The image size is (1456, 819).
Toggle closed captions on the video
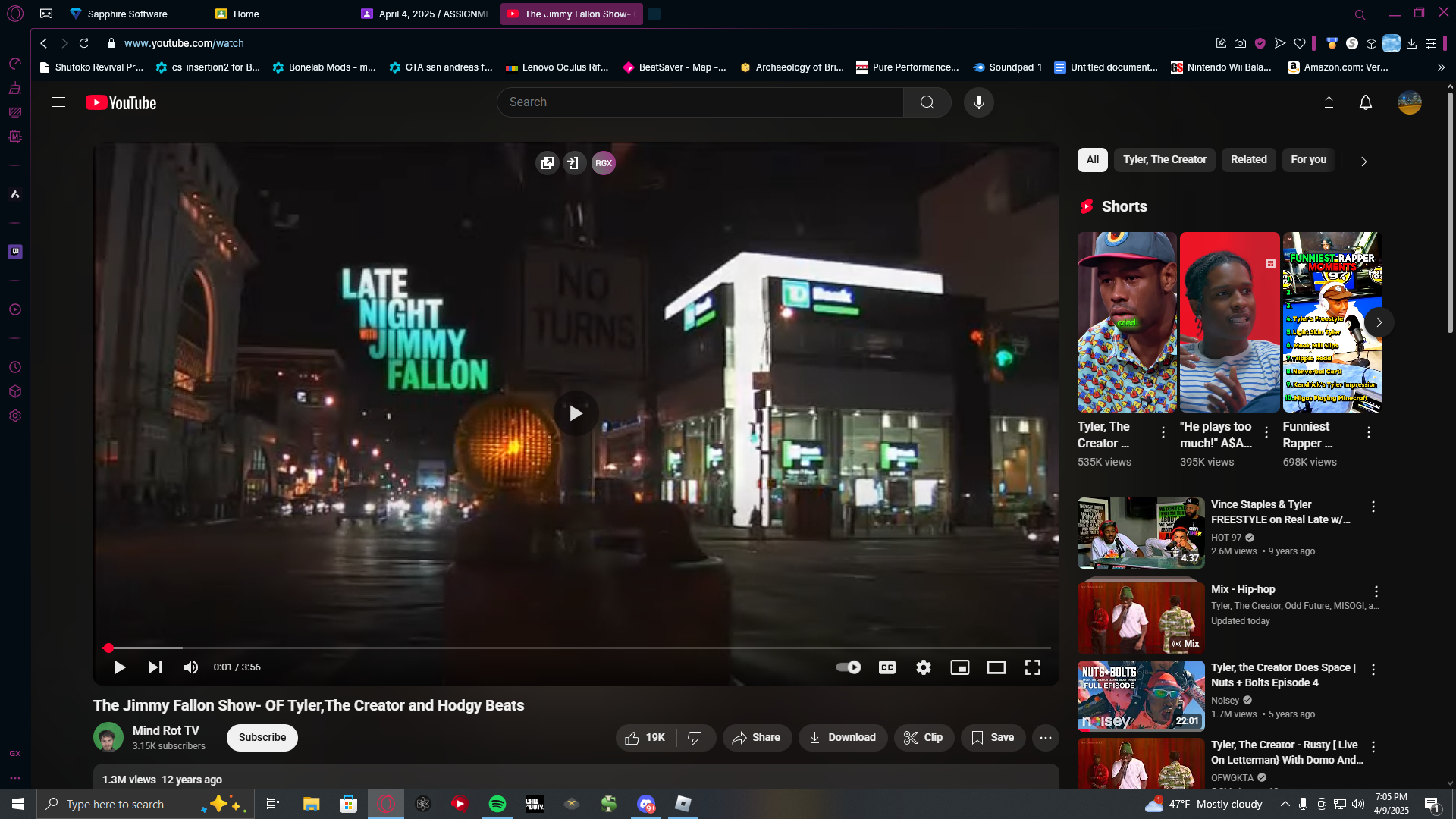(x=886, y=667)
